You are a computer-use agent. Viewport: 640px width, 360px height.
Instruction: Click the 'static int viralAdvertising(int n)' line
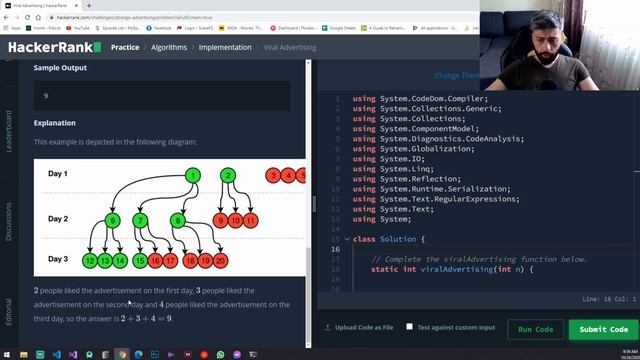(452, 269)
